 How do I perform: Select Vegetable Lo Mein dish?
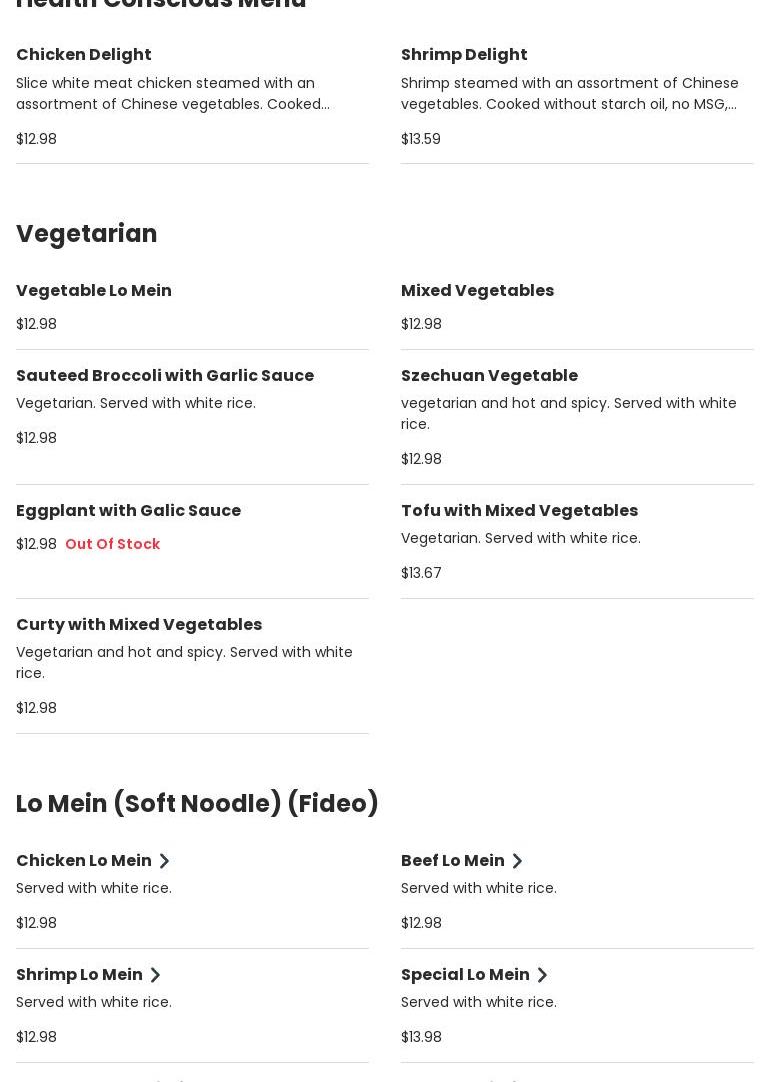pyautogui.click(x=94, y=291)
